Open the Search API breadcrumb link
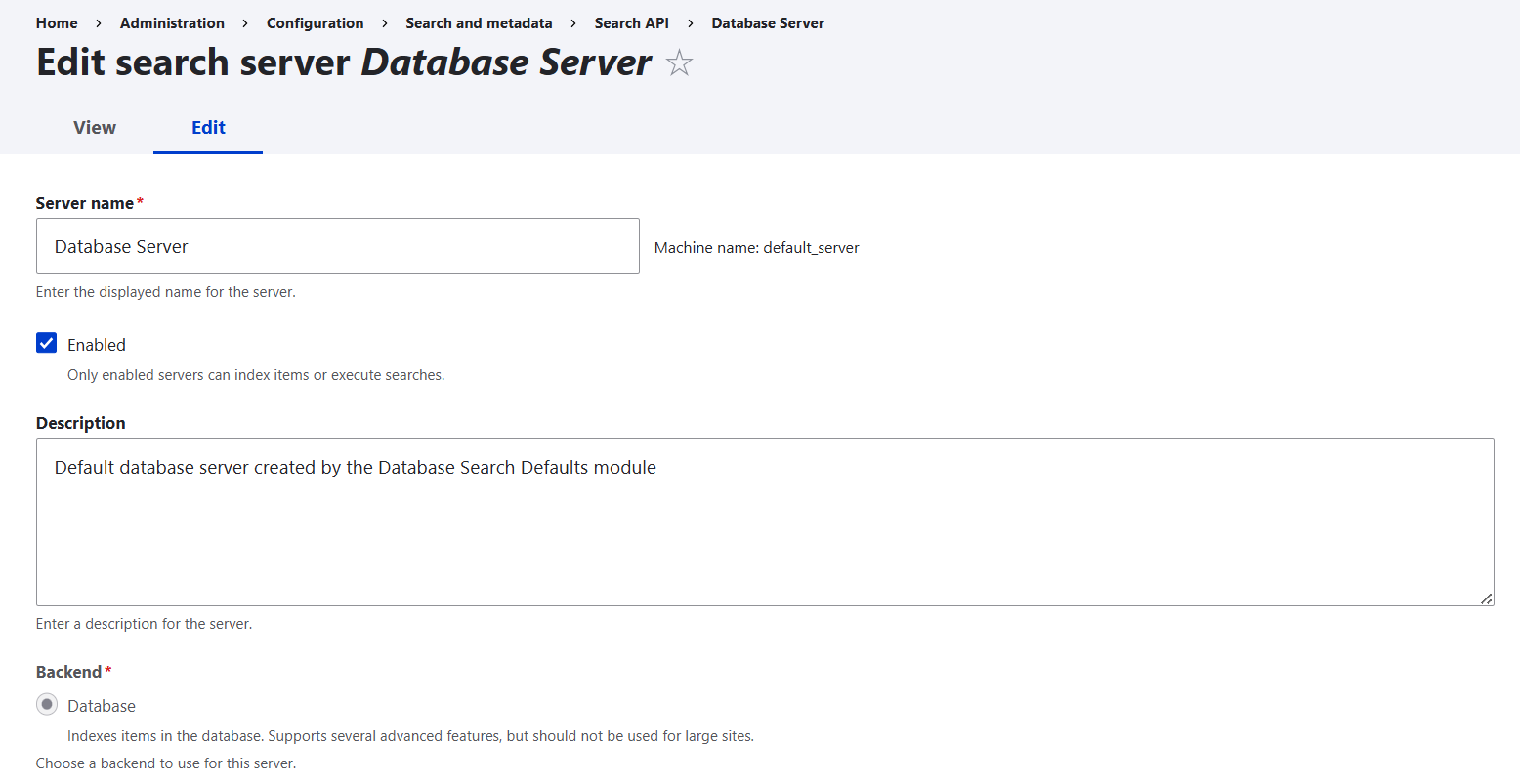The width and height of the screenshot is (1520, 784). 631,22
